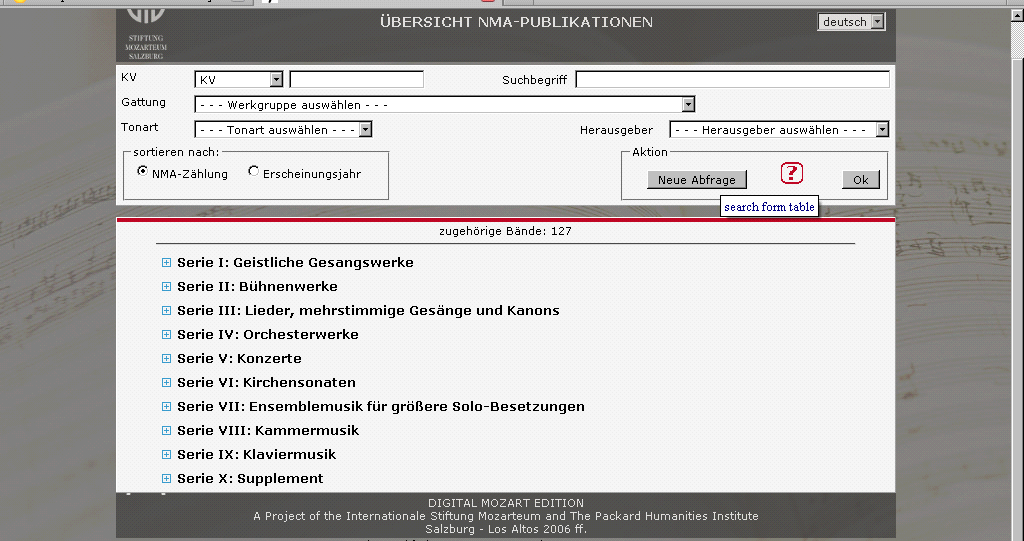
Task: Open Serie VIII: Kammermusik text
Action: click(268, 431)
